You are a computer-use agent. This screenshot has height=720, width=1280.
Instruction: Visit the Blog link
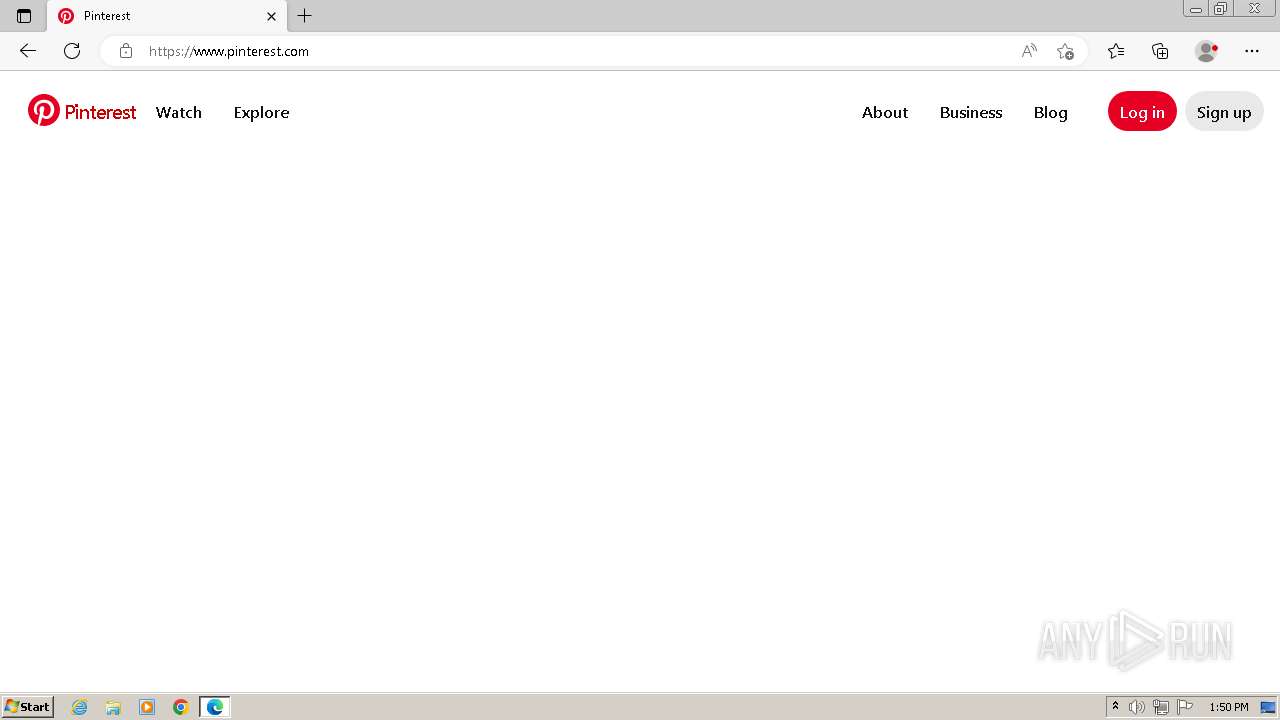(x=1050, y=112)
